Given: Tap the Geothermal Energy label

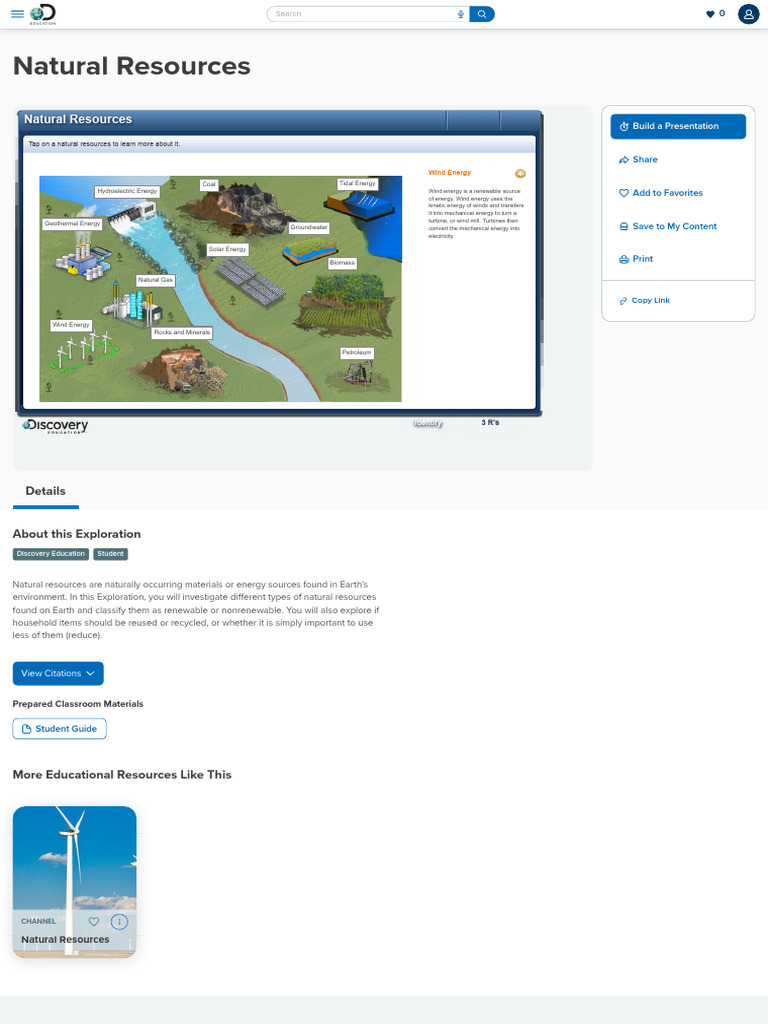Looking at the screenshot, I should click(x=72, y=223).
